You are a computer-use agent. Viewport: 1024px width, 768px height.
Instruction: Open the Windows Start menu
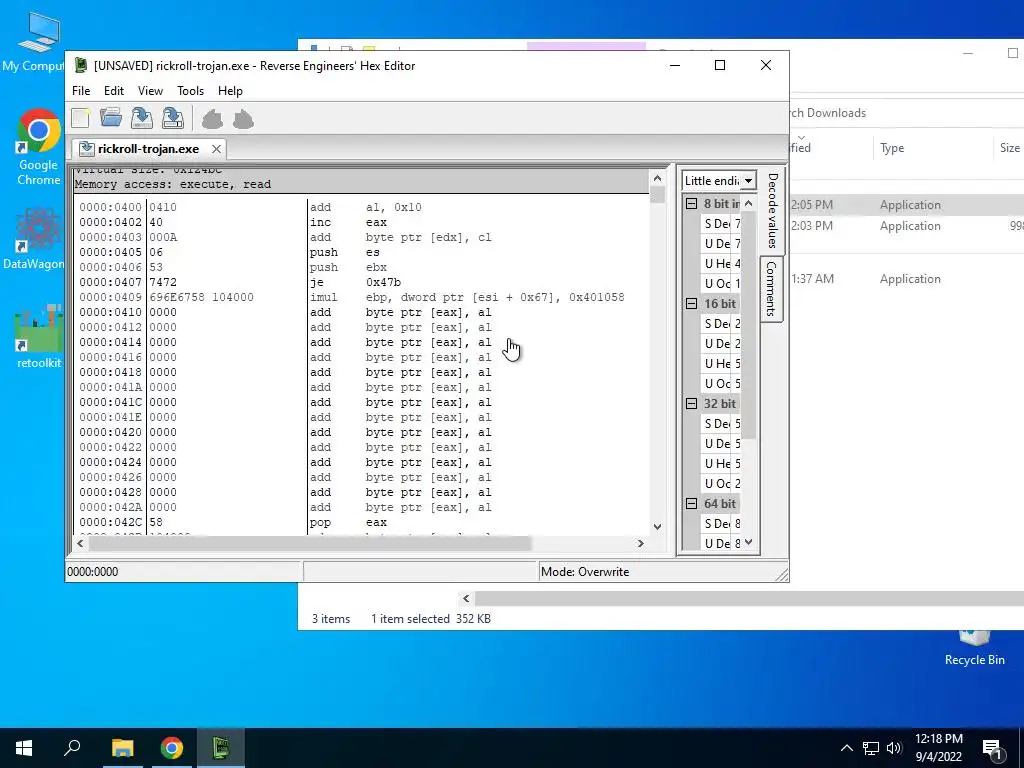pos(24,748)
